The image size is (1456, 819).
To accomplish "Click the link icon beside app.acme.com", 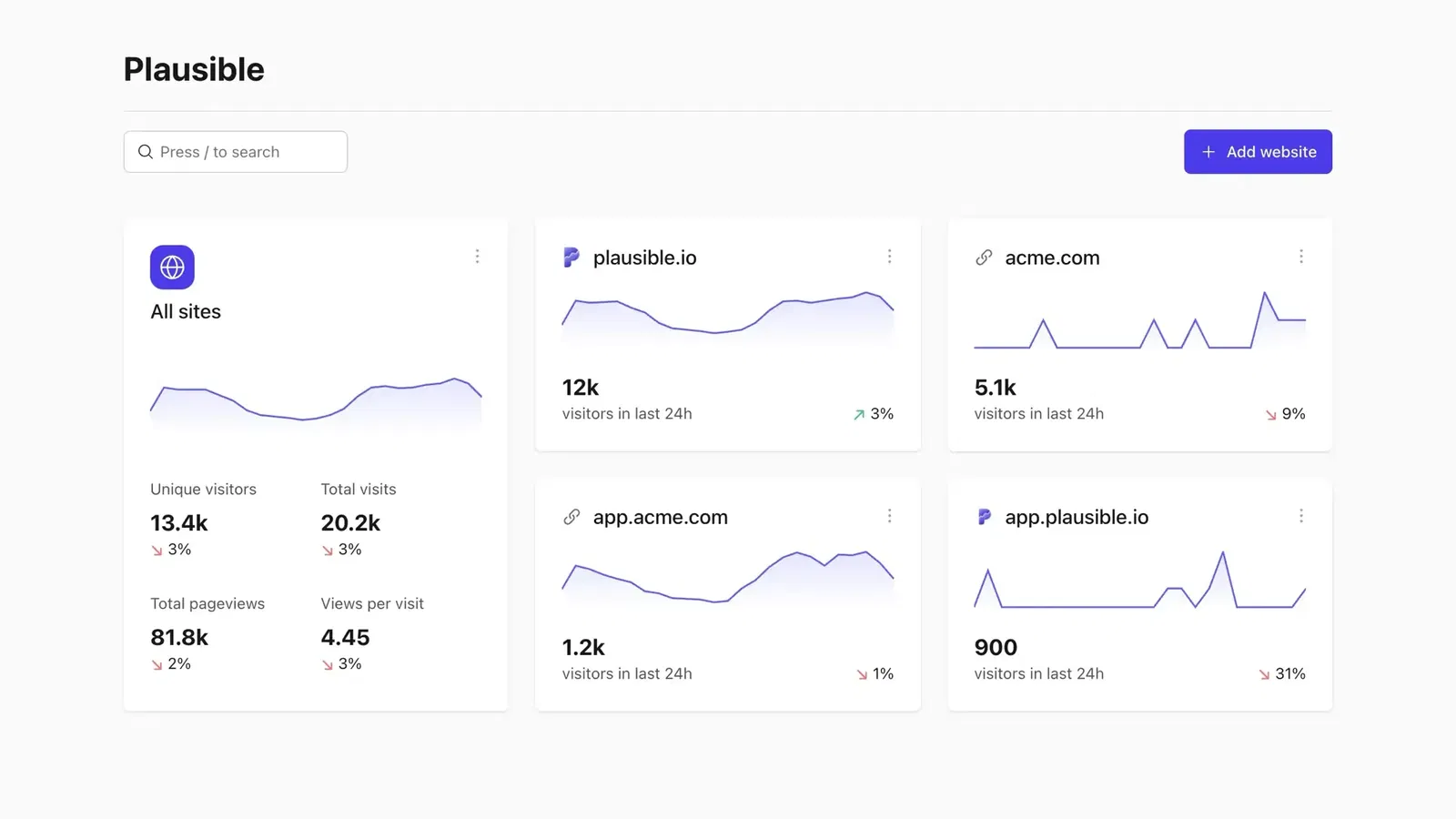I will pyautogui.click(x=571, y=517).
